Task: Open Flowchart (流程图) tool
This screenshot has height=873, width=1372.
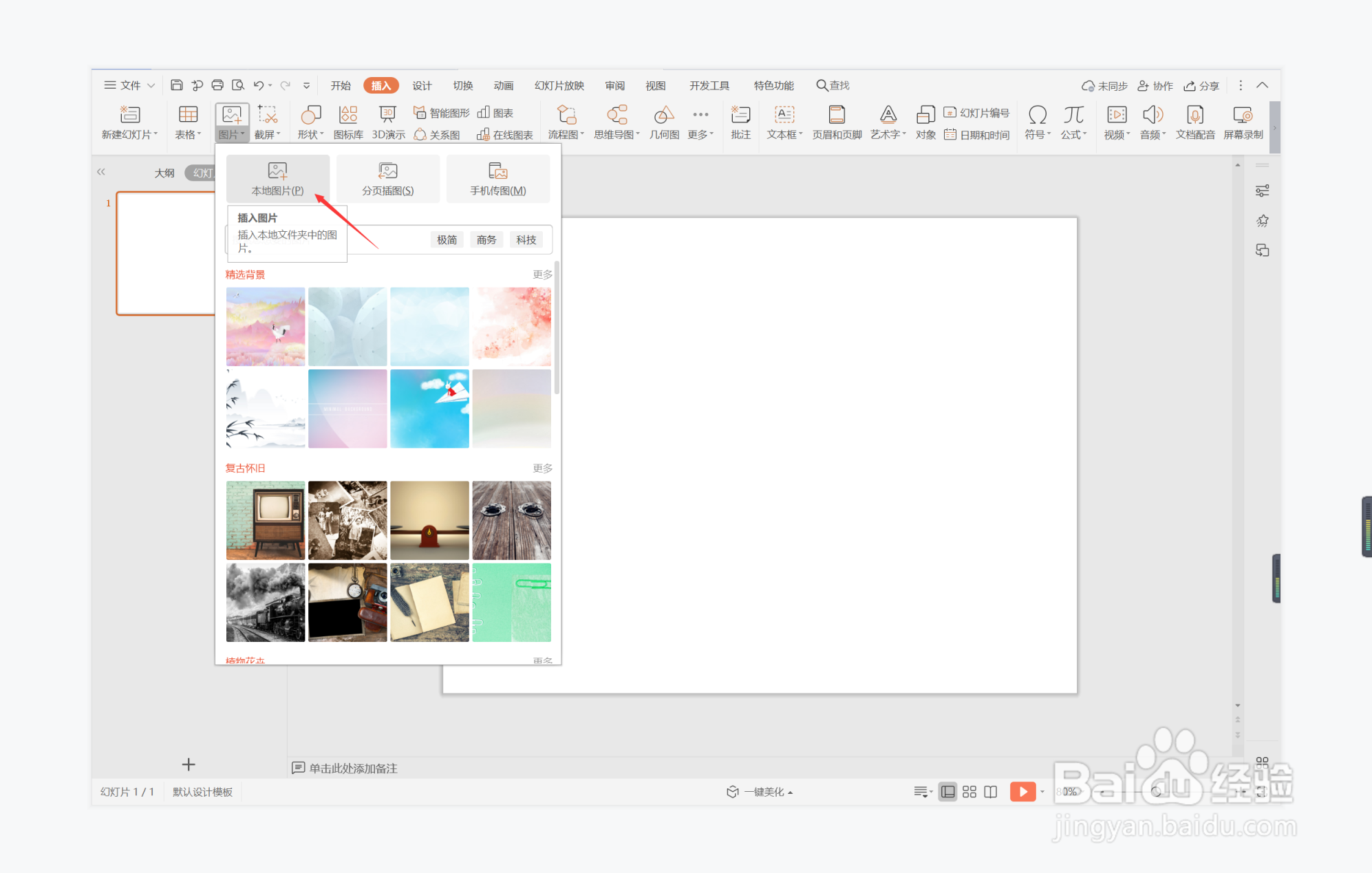Action: tap(566, 122)
